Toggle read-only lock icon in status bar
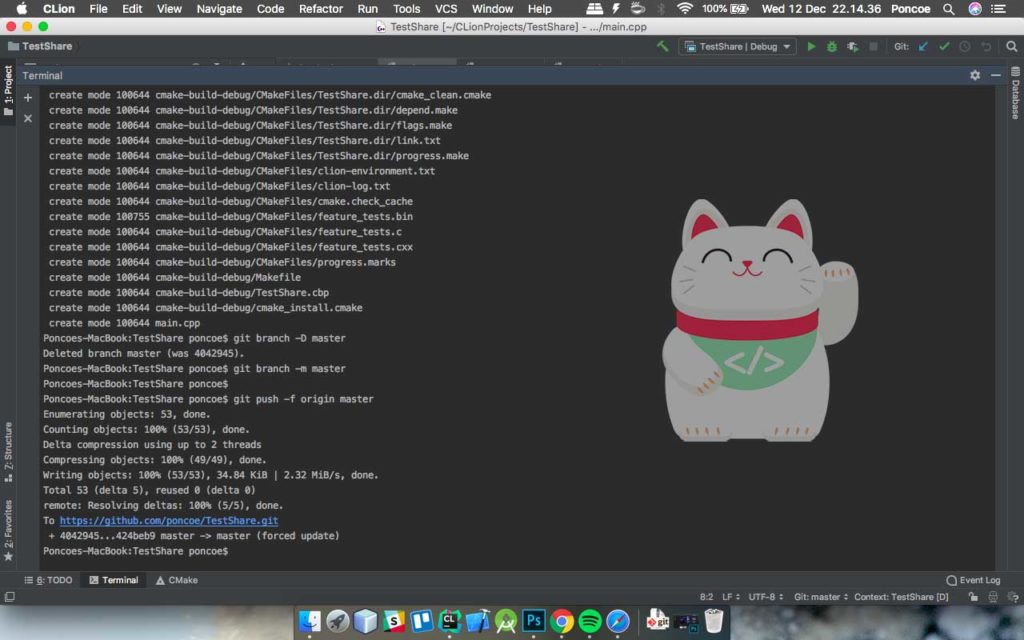Image resolution: width=1024 pixels, height=640 pixels. (x=973, y=597)
